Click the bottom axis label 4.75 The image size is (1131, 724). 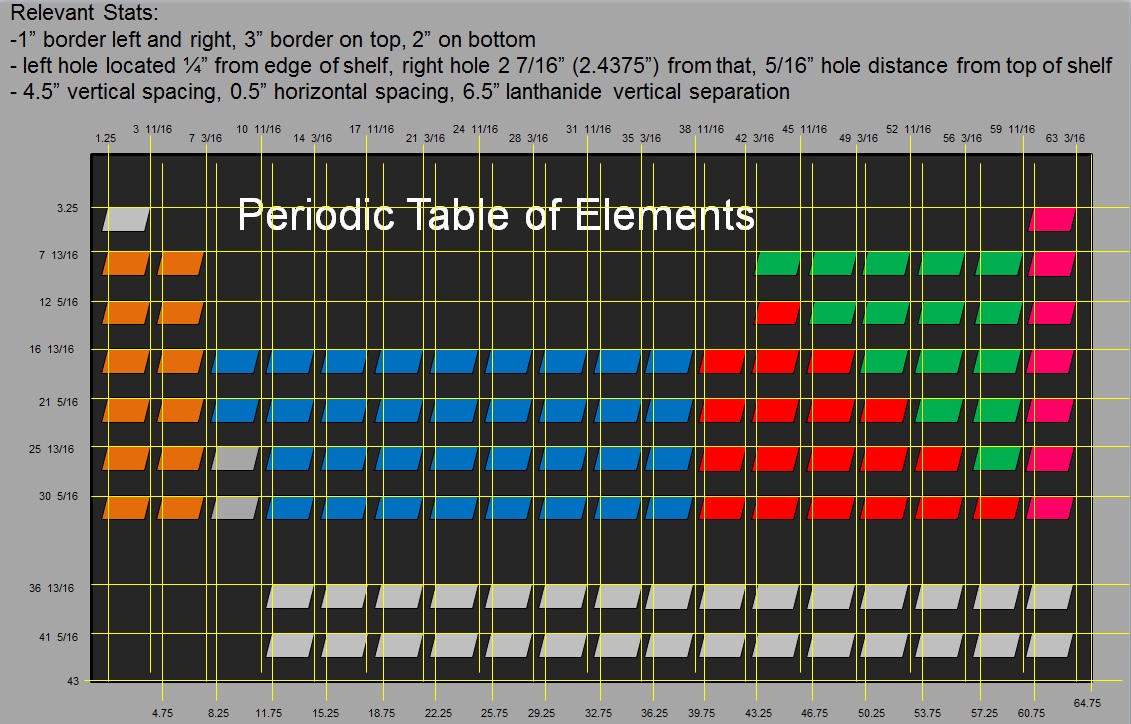click(162, 713)
